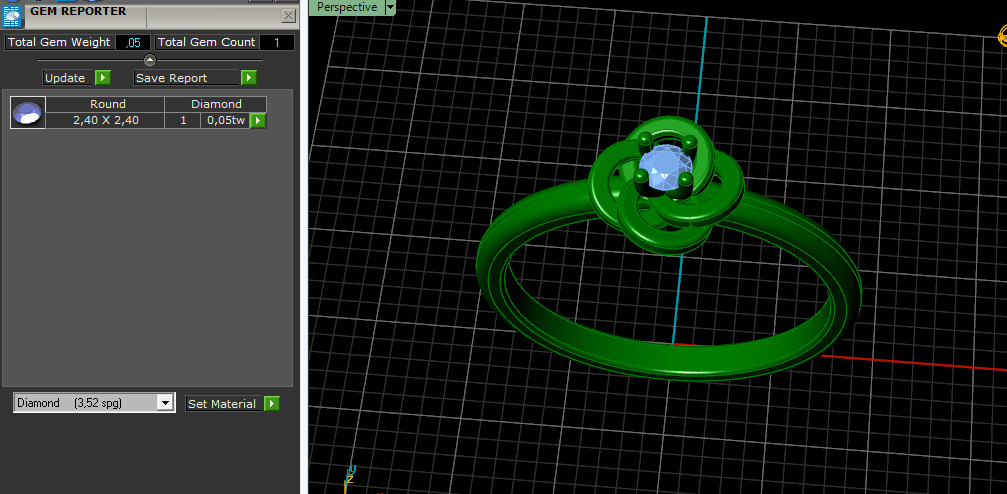Open the Perspective viewport dropdown arrow
Screen dimensions: 1007x494
[390, 7]
